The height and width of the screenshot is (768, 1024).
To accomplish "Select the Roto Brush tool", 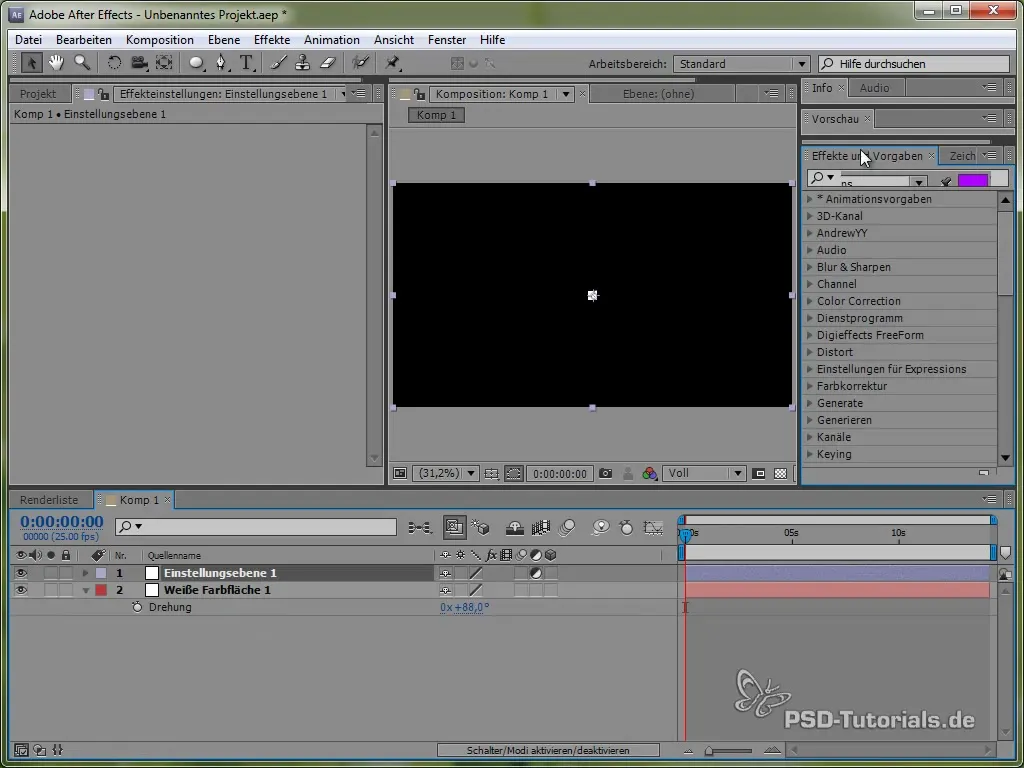I will tap(360, 63).
